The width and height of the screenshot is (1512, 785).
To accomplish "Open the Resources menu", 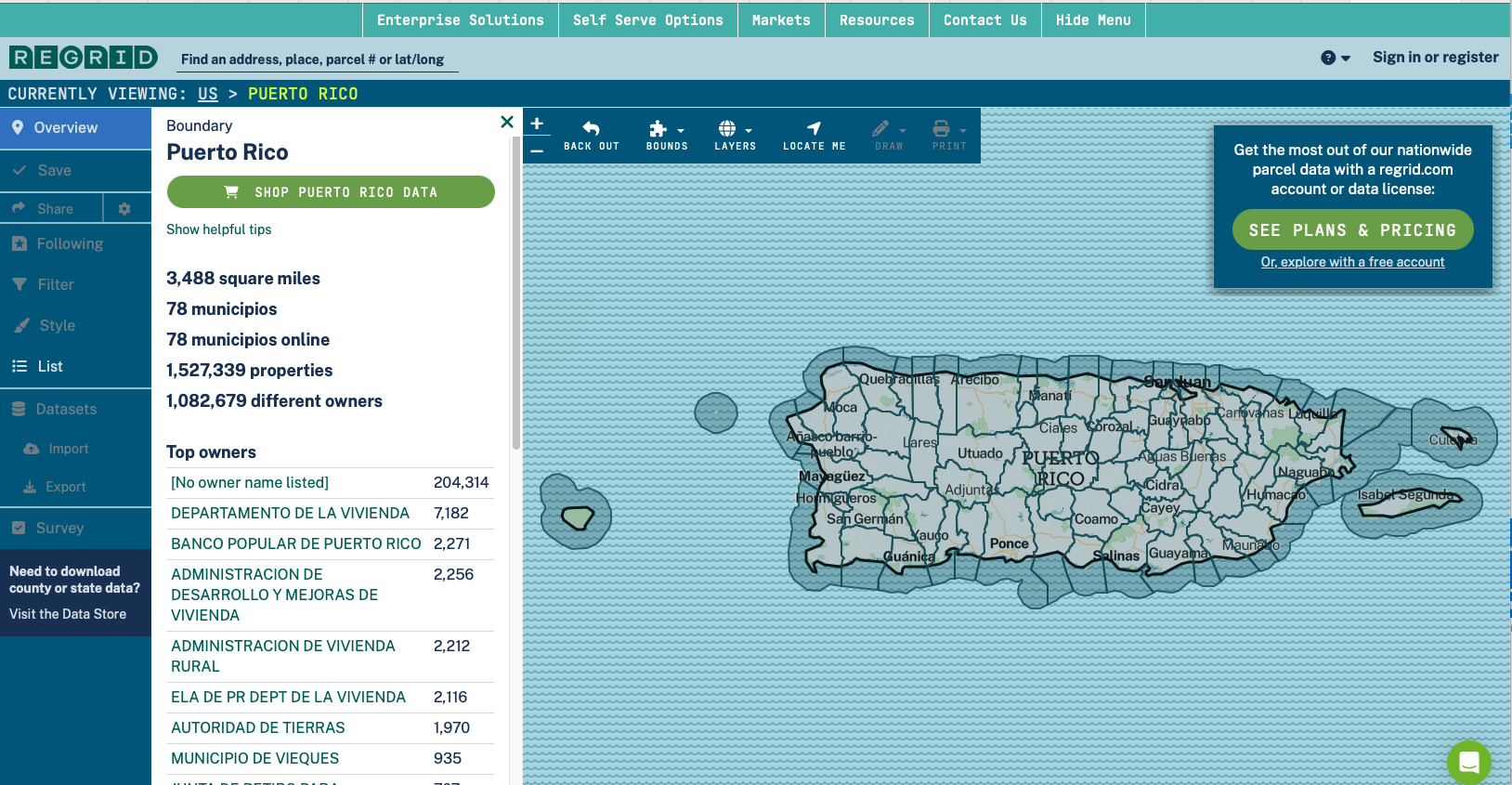I will click(877, 20).
